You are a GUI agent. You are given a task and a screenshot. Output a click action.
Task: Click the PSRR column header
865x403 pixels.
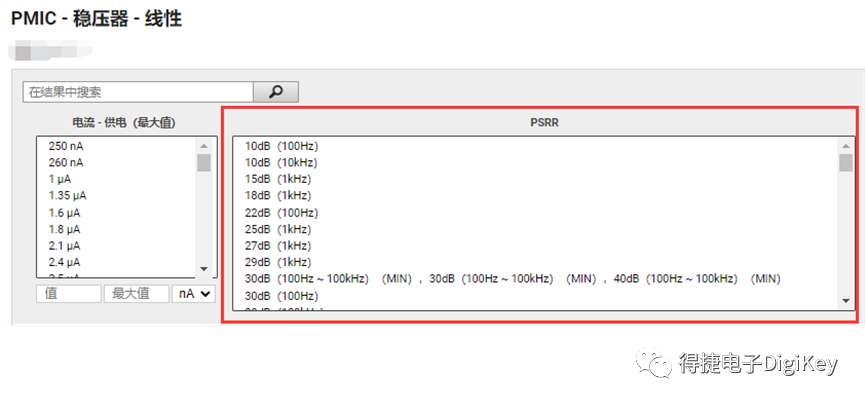(x=544, y=123)
